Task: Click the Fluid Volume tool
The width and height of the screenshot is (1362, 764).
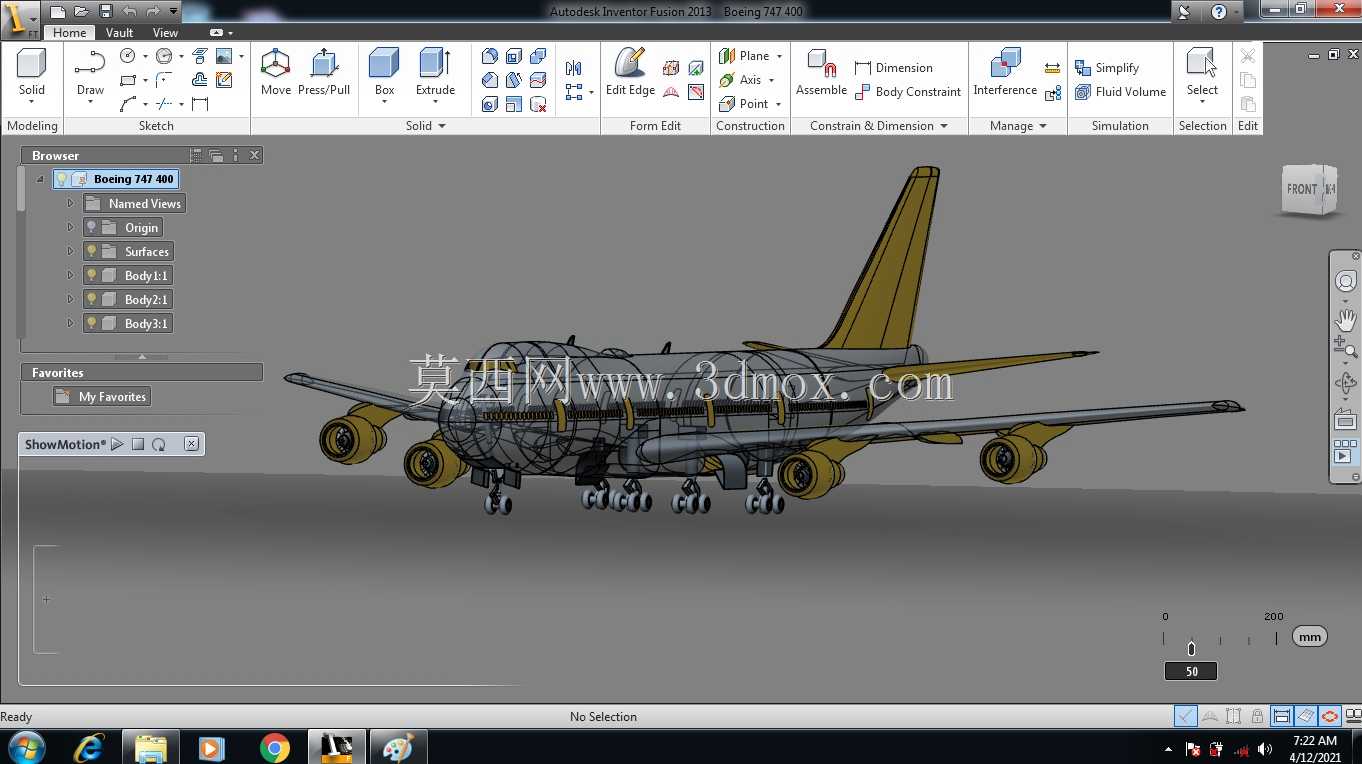Action: coord(1120,92)
